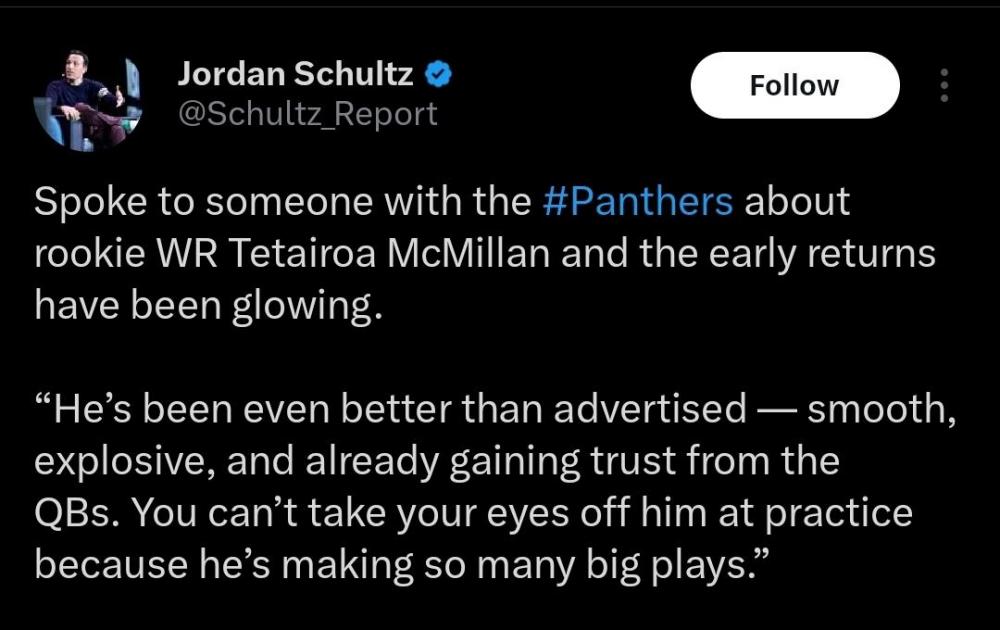Open the three-dot more options menu
1000x630 pixels.
943,86
